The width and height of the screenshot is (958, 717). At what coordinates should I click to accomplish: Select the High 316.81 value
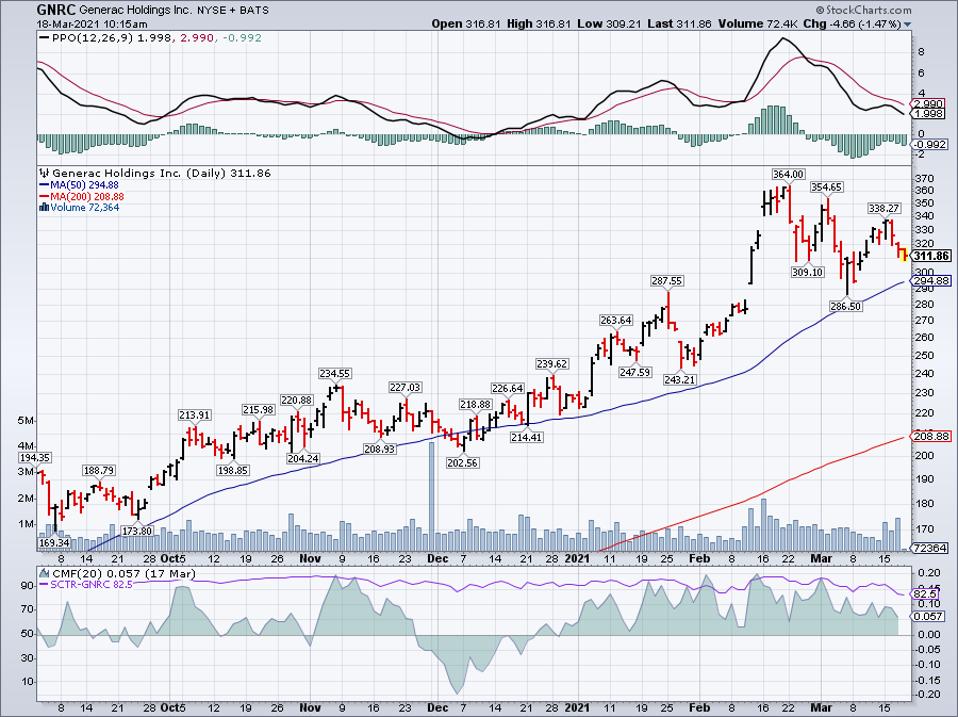tap(538, 24)
